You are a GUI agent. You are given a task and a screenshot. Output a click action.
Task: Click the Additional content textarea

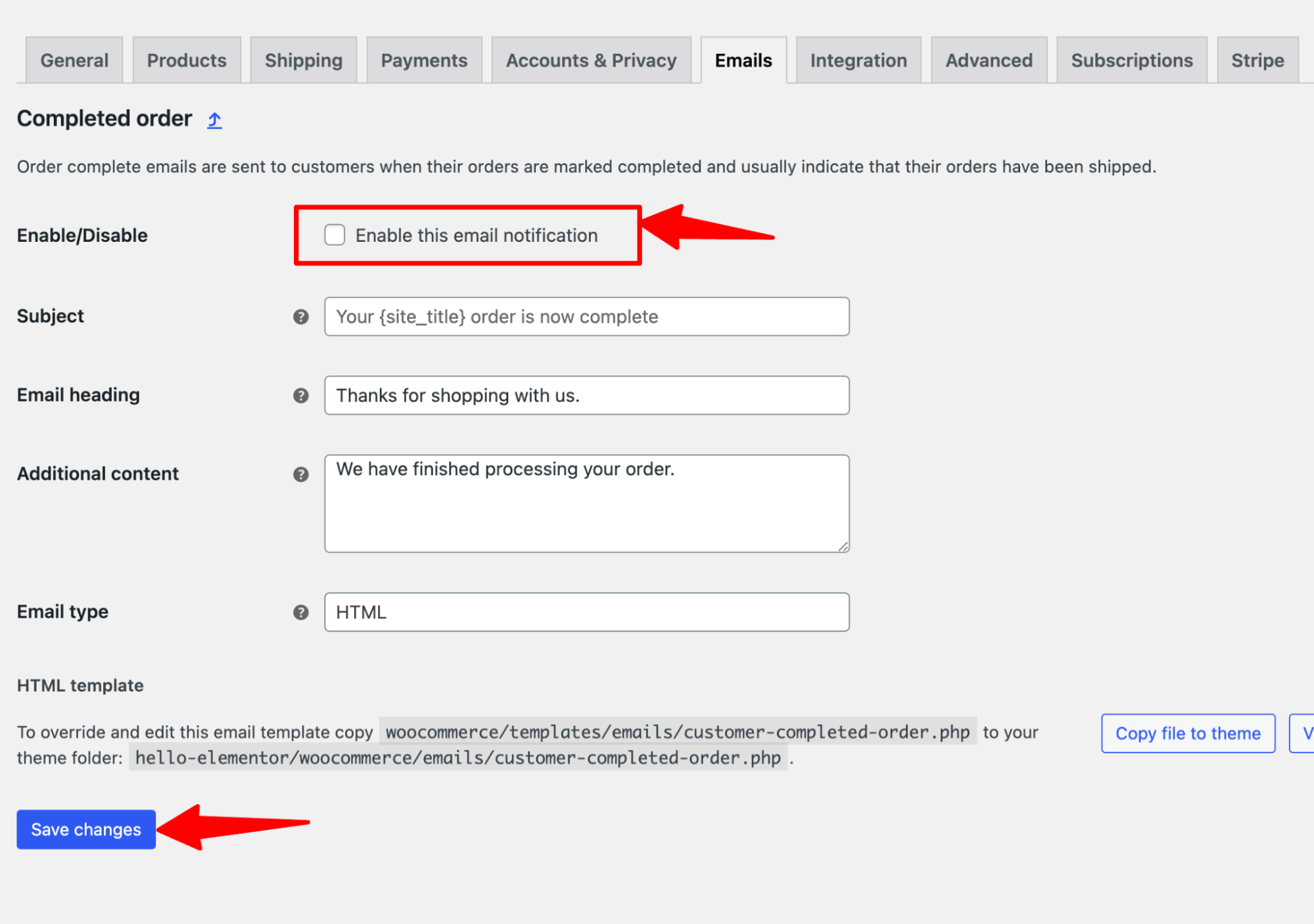tap(586, 503)
